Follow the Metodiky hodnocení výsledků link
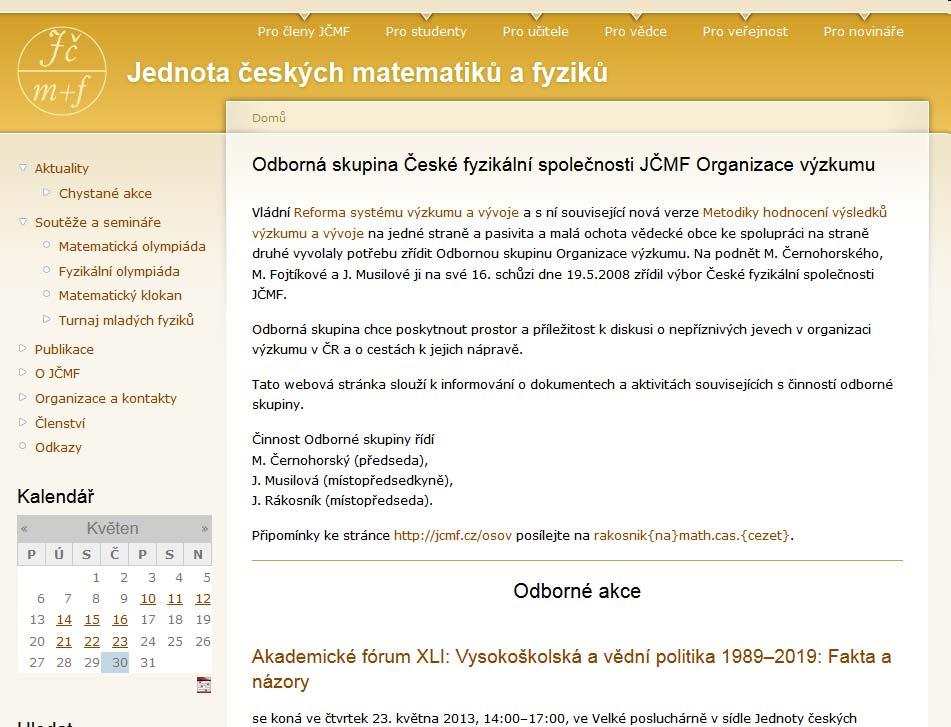Viewport: 951px width, 727px height. tap(795, 212)
